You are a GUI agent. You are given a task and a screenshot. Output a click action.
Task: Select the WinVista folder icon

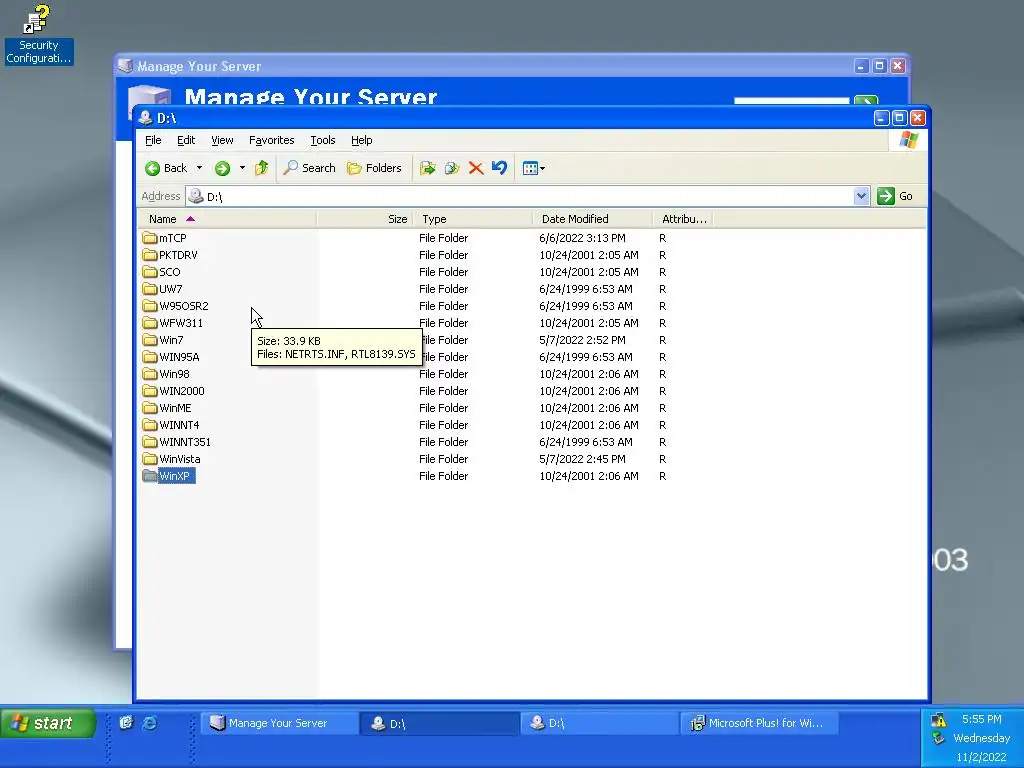[x=150, y=458]
